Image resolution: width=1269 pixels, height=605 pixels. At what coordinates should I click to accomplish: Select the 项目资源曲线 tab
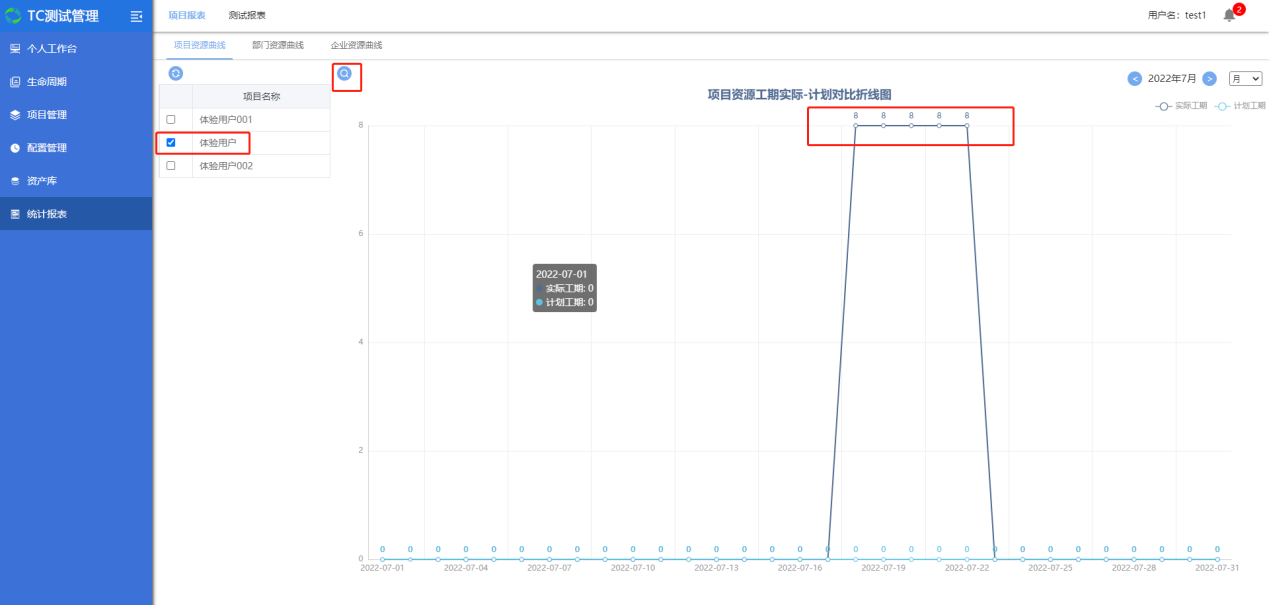point(199,45)
